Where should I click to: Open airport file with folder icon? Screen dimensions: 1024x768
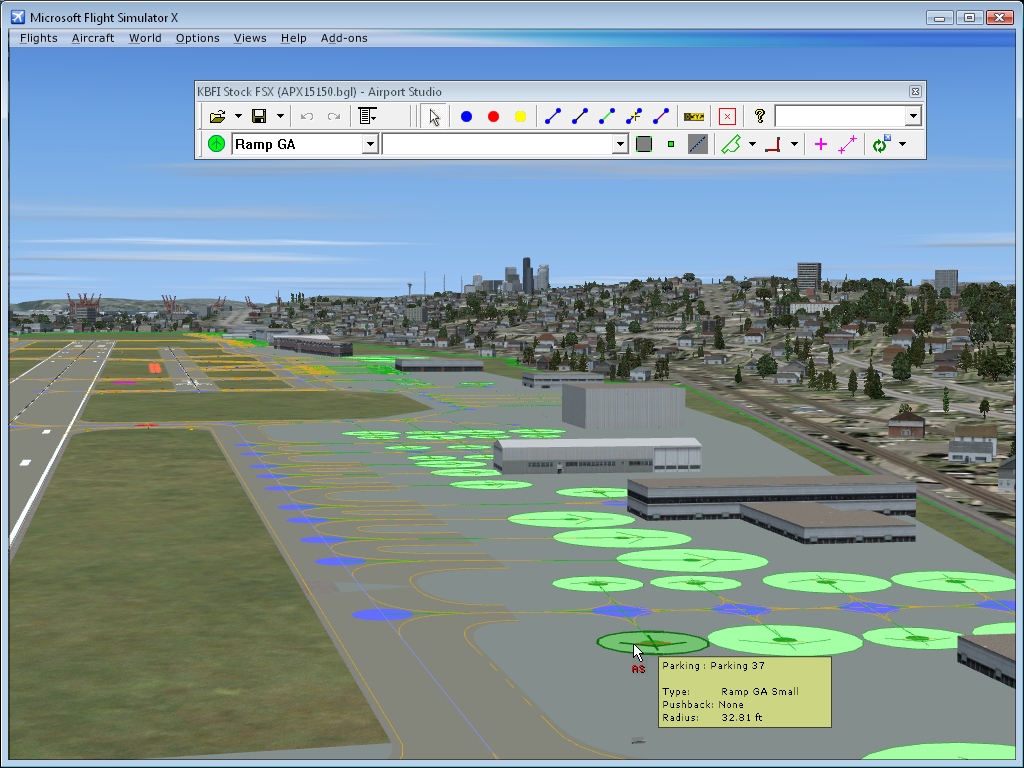point(217,116)
